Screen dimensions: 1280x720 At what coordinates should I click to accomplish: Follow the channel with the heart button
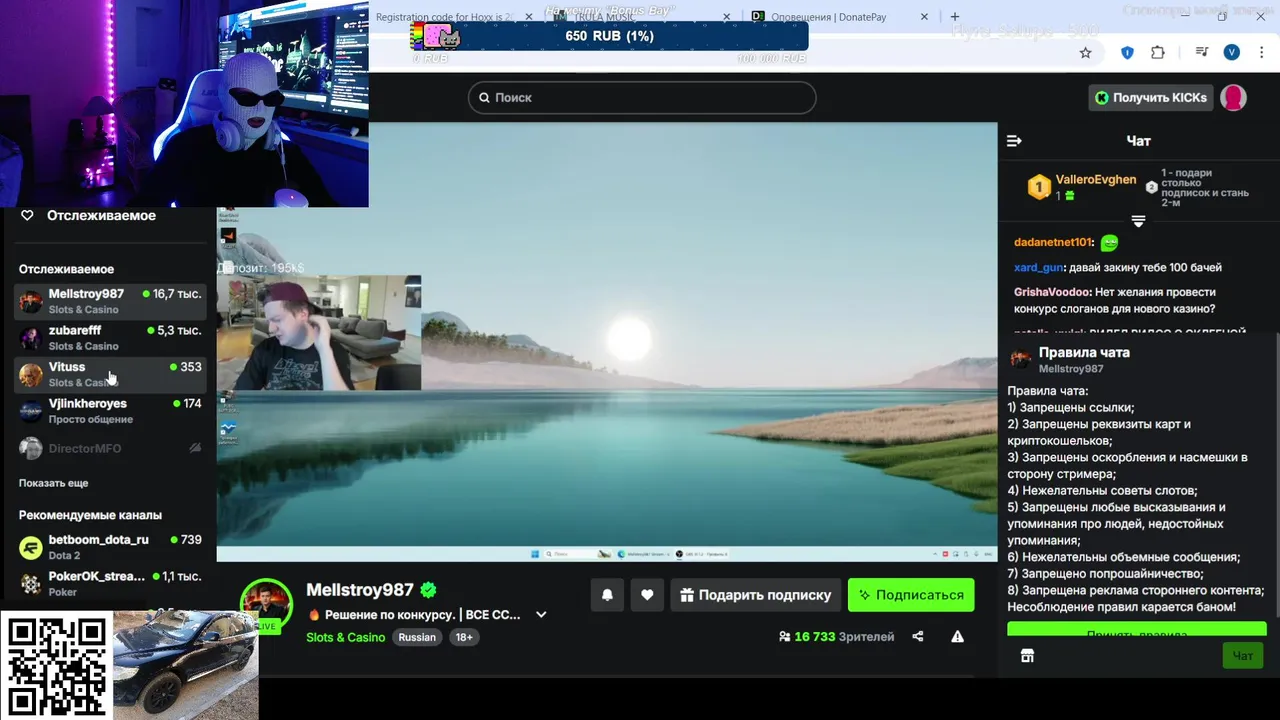[647, 595]
